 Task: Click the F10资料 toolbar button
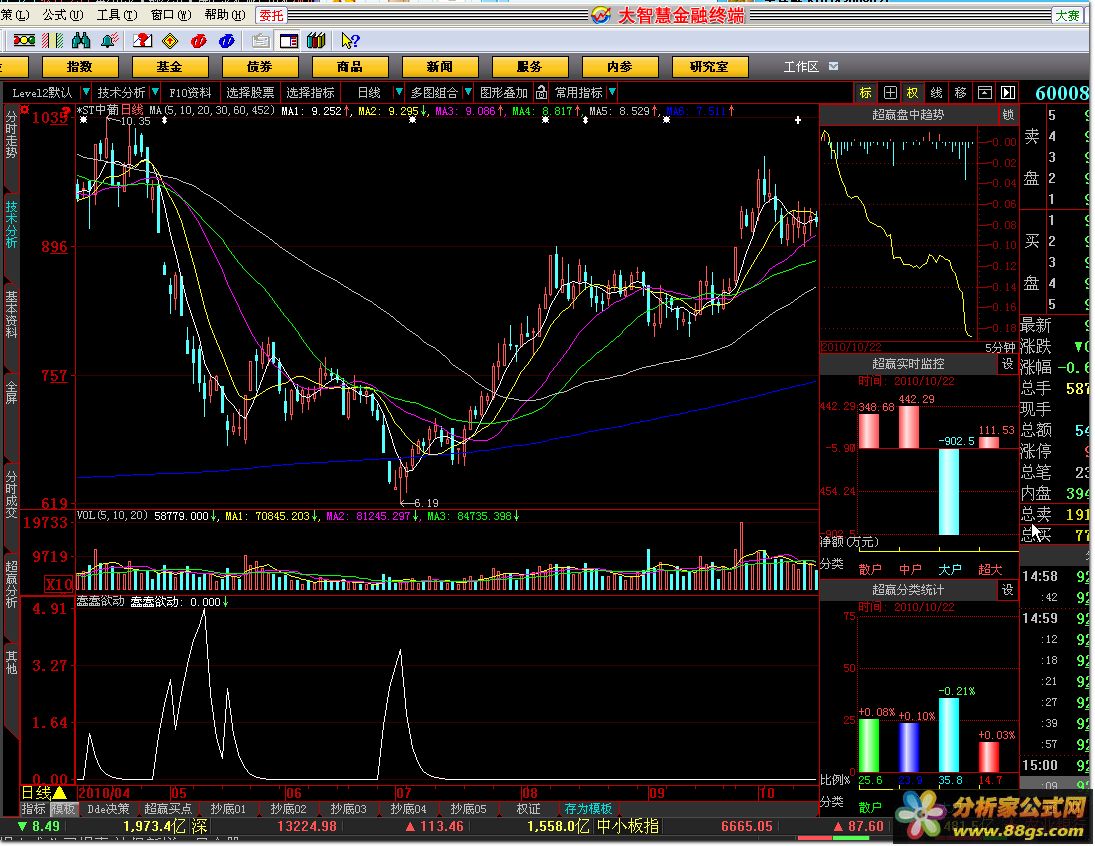pos(190,92)
